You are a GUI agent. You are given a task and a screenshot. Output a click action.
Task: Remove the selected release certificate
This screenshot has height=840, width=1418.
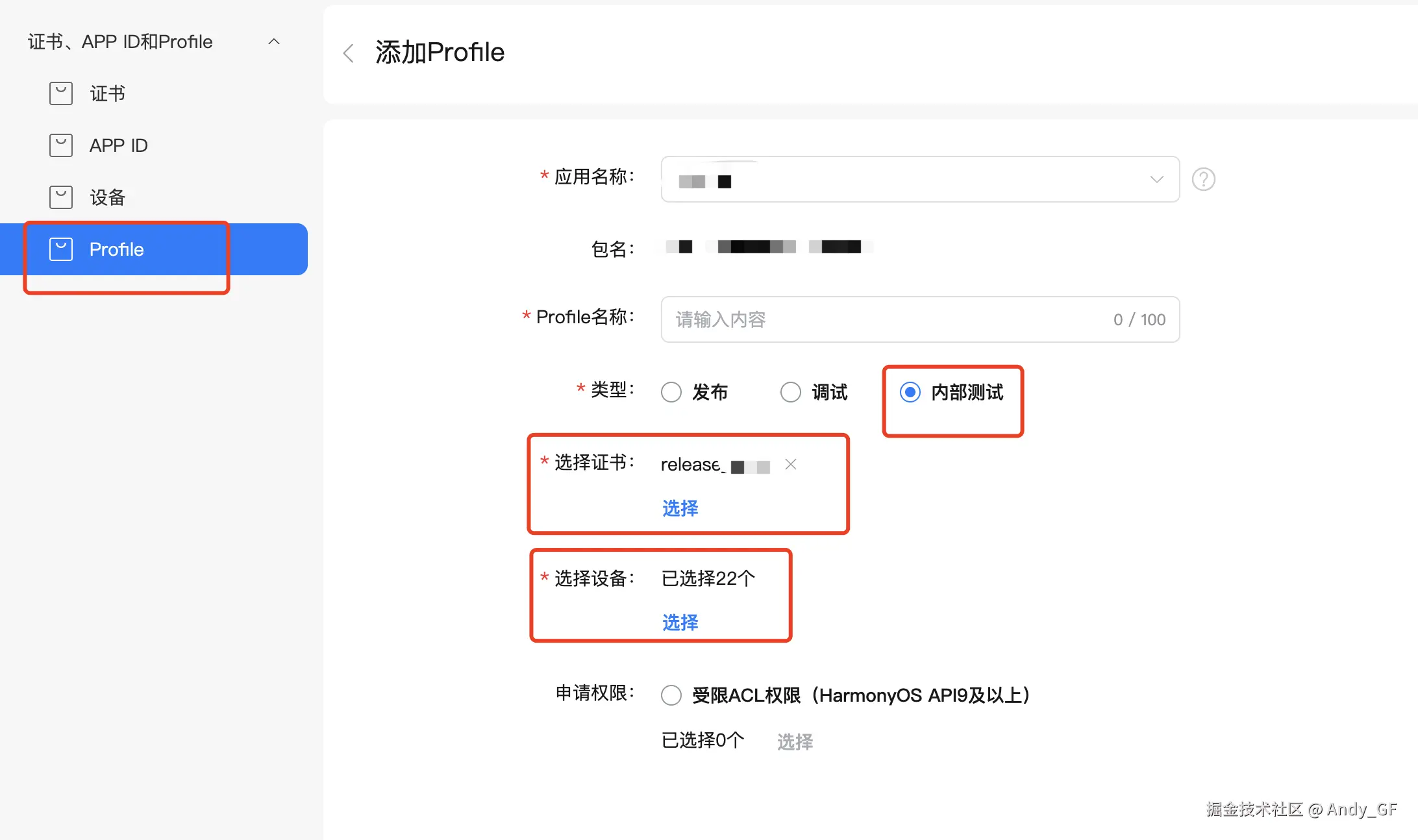790,464
